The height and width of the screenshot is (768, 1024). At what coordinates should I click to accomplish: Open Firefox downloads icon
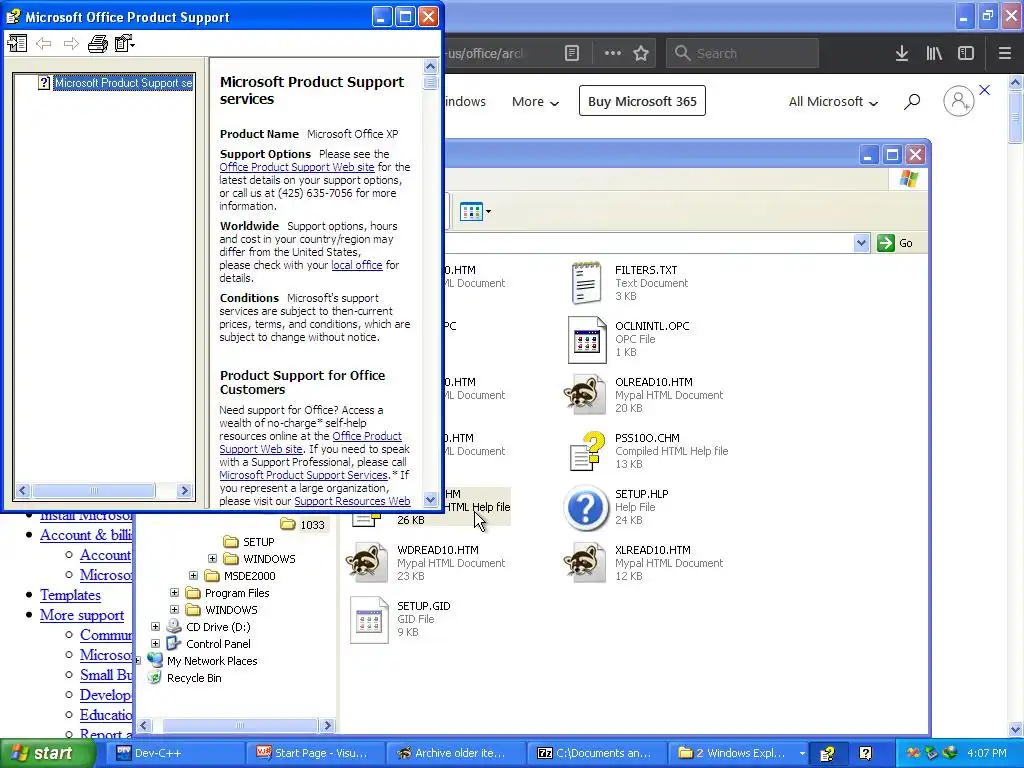(x=902, y=53)
